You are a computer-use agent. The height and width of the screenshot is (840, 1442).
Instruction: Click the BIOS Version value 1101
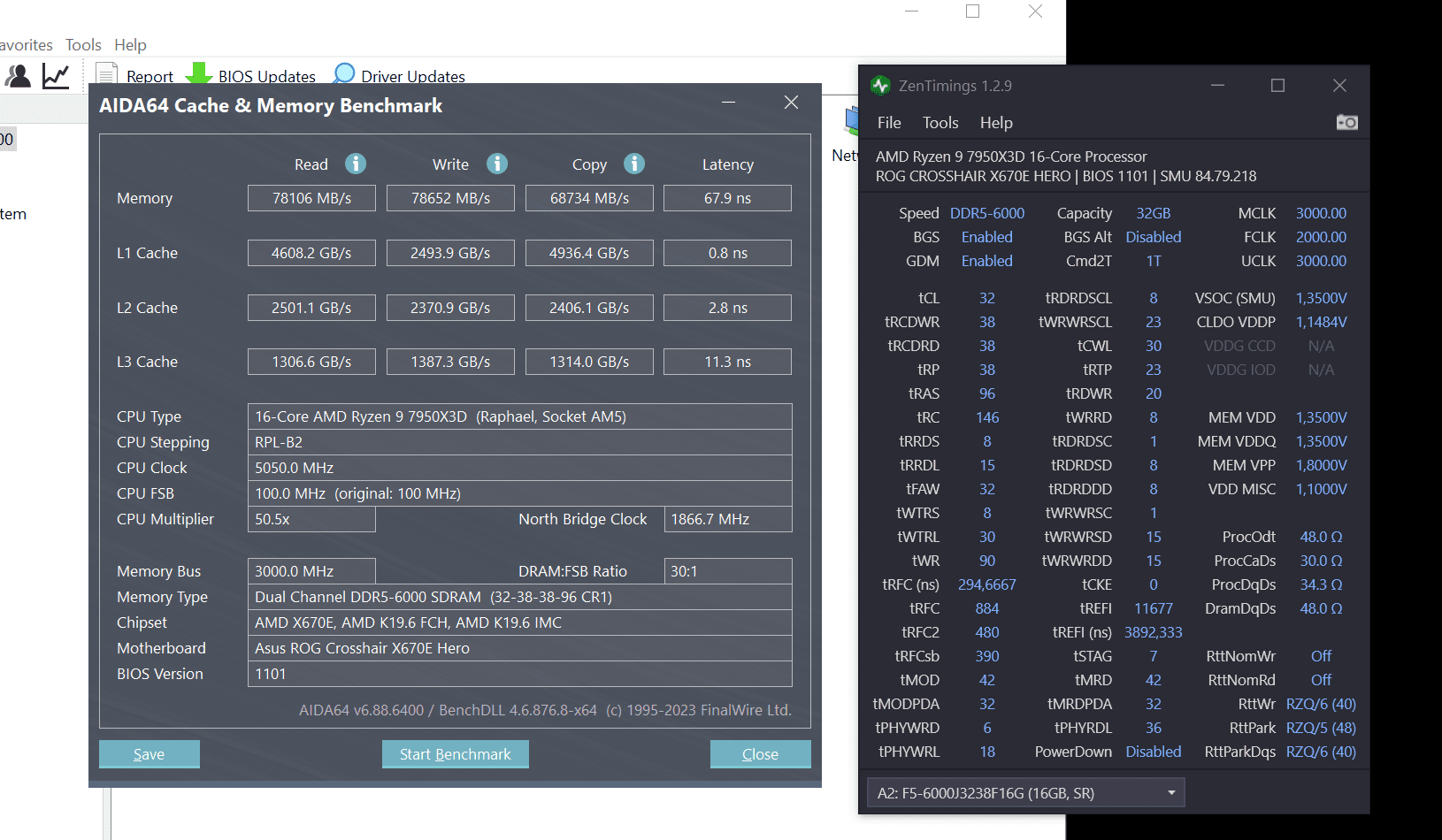[x=519, y=674]
